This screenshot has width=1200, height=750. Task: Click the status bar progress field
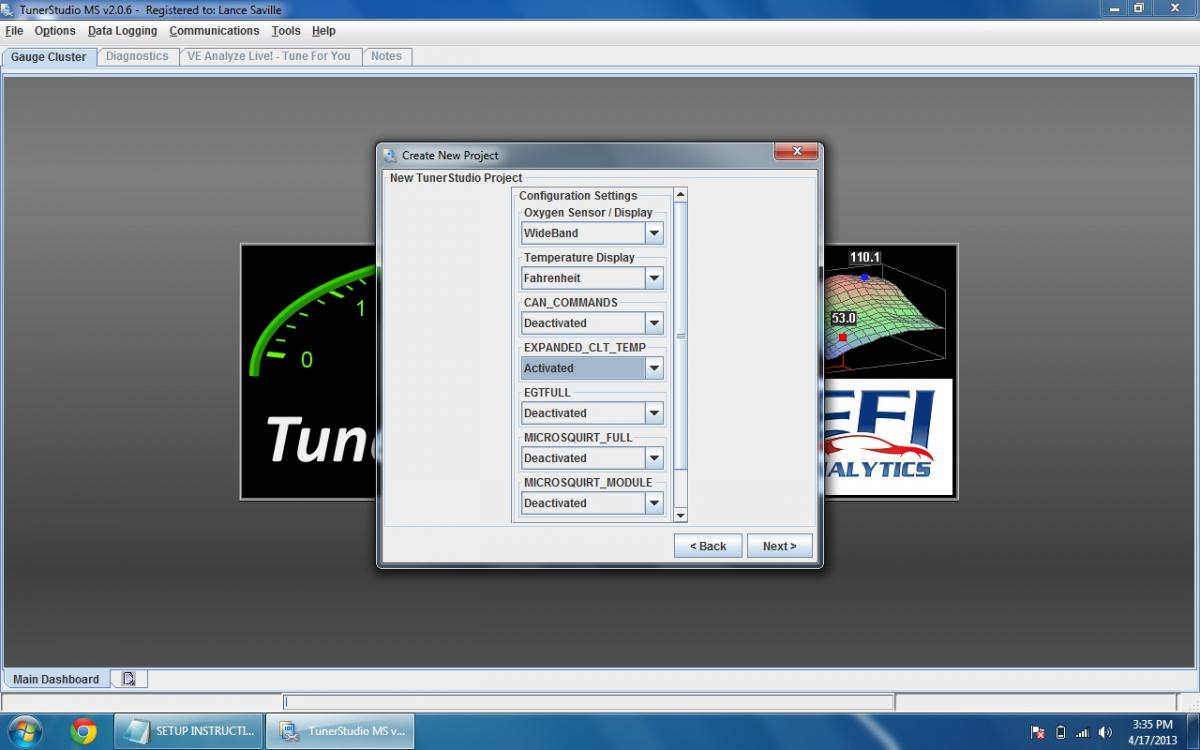[589, 702]
